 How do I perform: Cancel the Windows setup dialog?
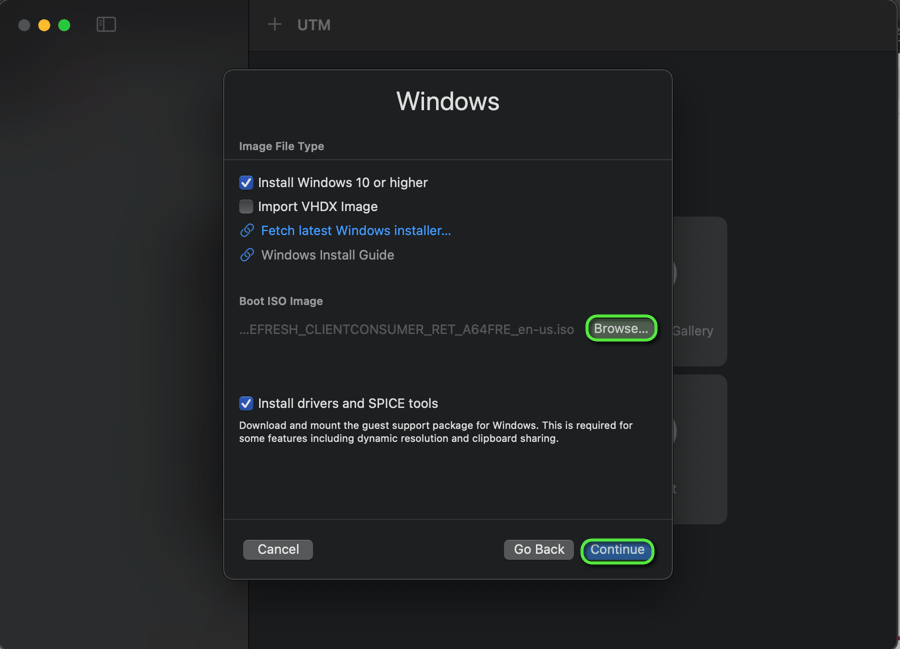278,549
